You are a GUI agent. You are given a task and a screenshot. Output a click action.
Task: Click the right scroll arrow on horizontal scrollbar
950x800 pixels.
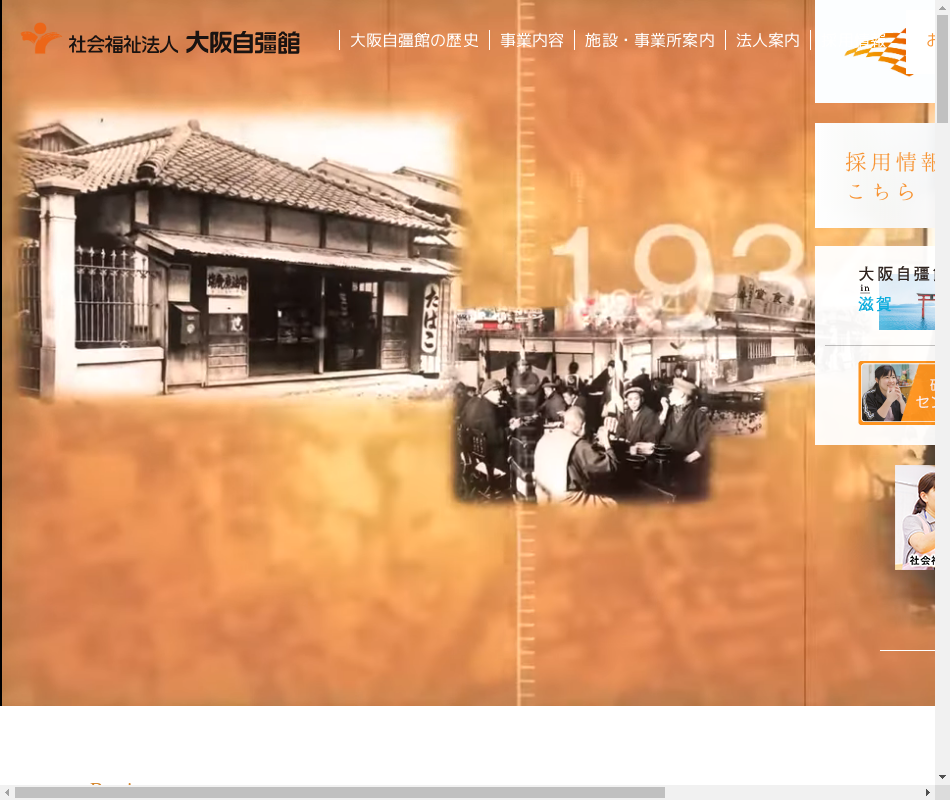pos(928,792)
